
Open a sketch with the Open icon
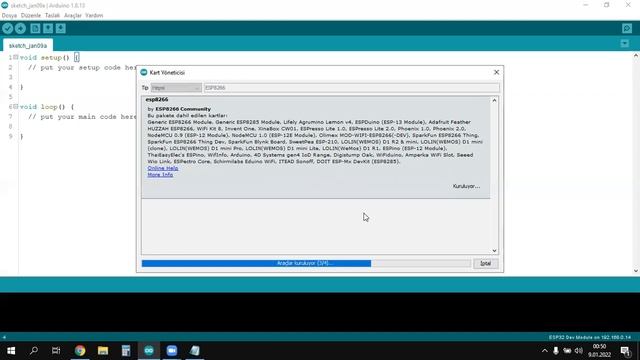[48, 29]
